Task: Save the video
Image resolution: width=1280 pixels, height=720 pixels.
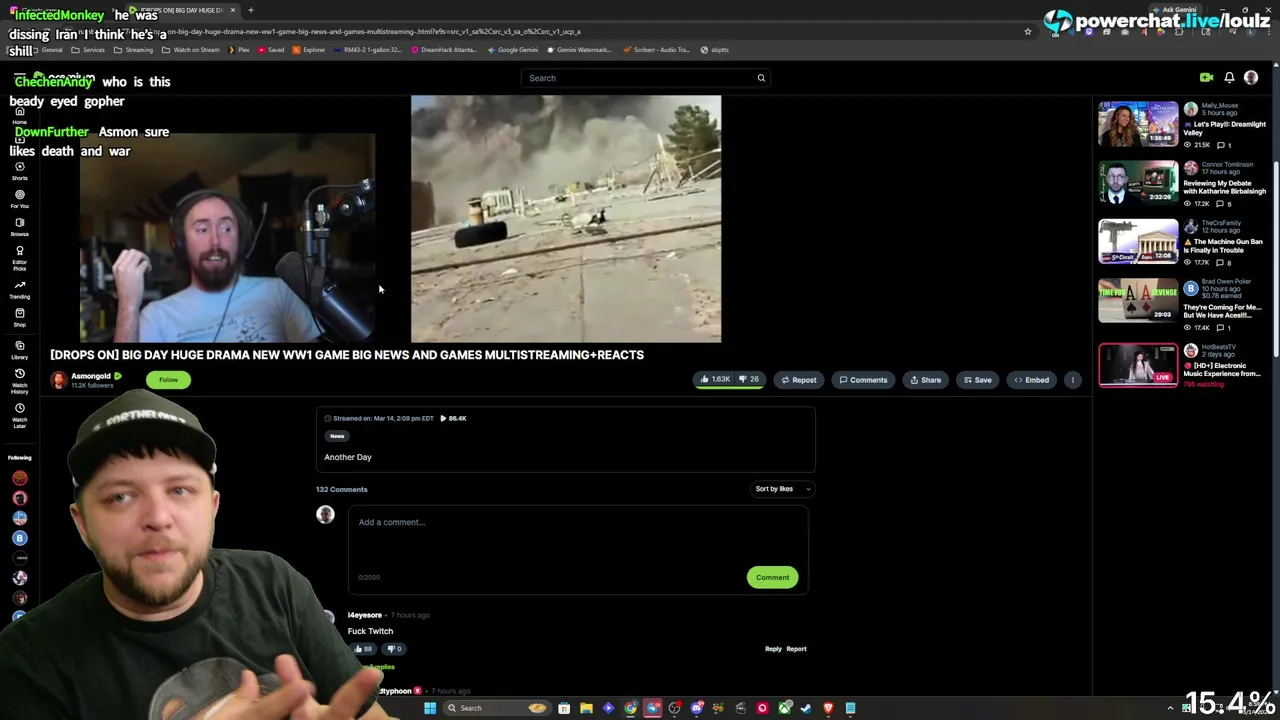Action: [977, 380]
